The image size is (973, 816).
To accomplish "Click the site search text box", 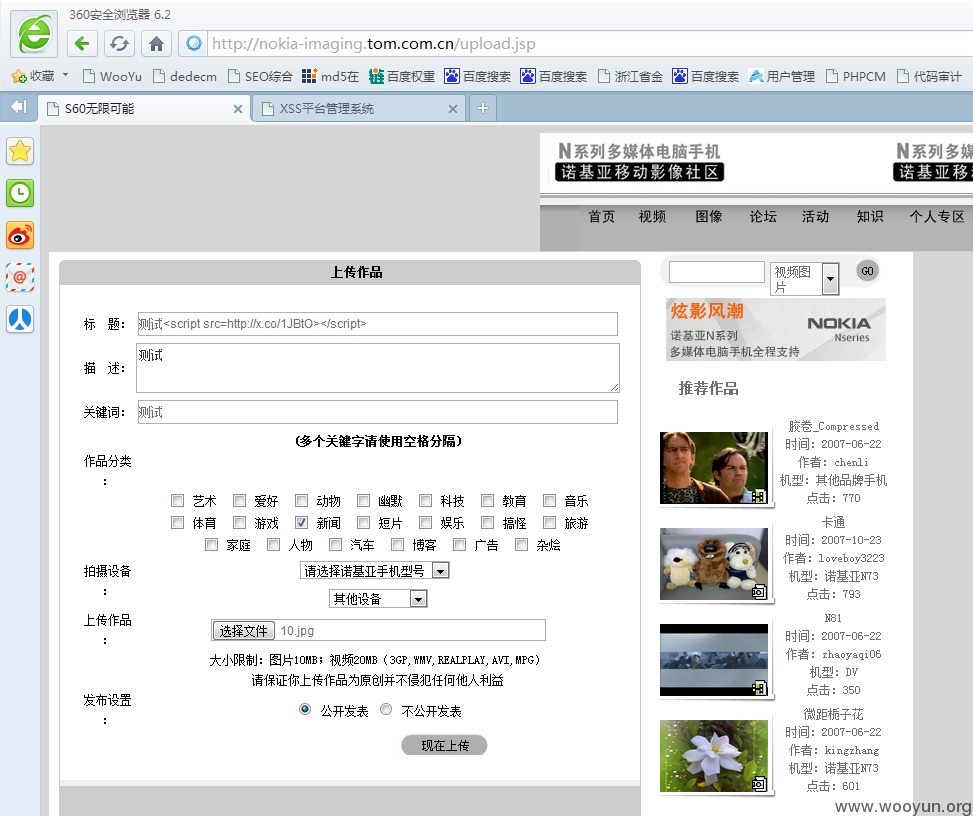I will pos(717,272).
